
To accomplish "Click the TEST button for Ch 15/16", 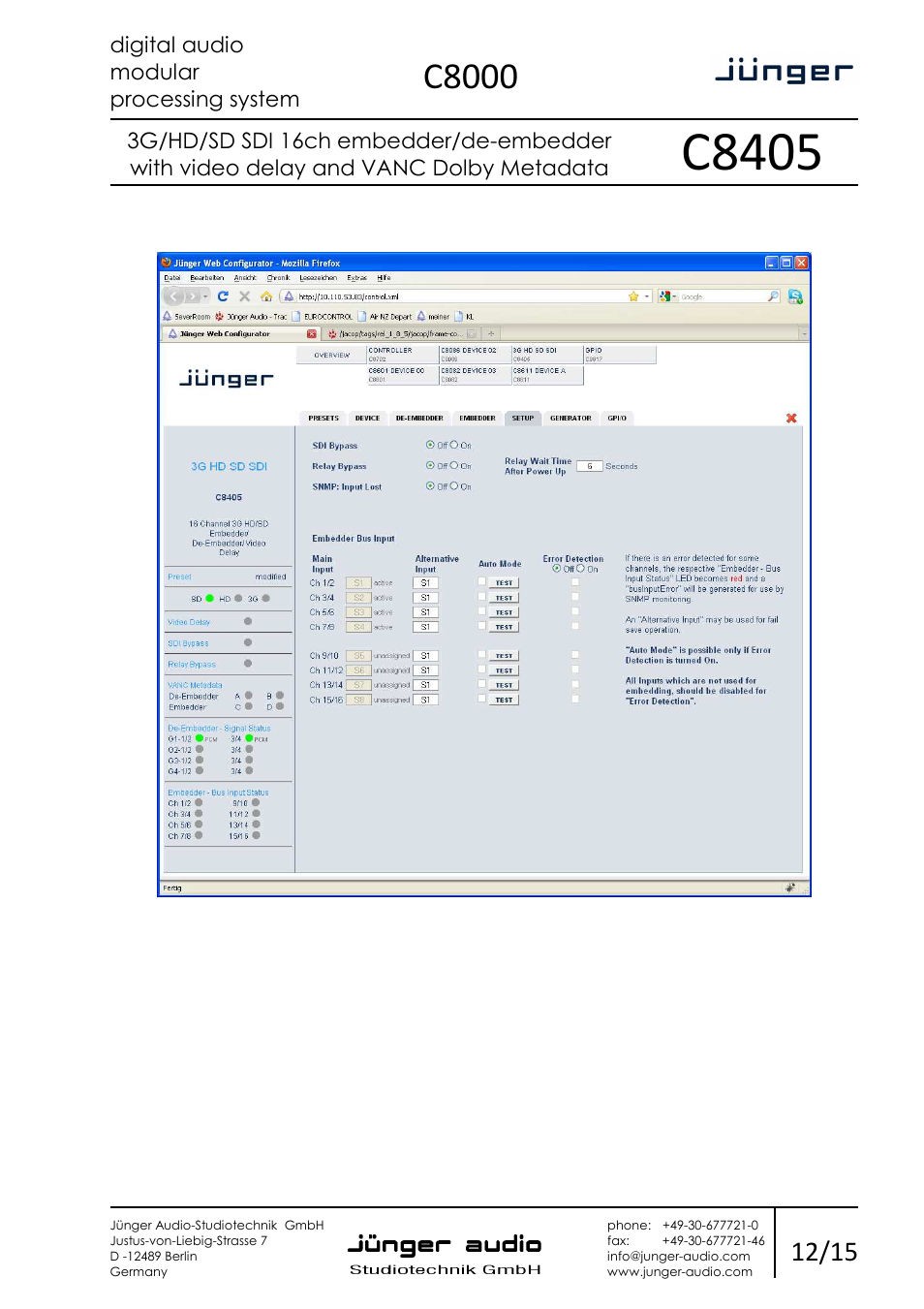I will (x=505, y=700).
